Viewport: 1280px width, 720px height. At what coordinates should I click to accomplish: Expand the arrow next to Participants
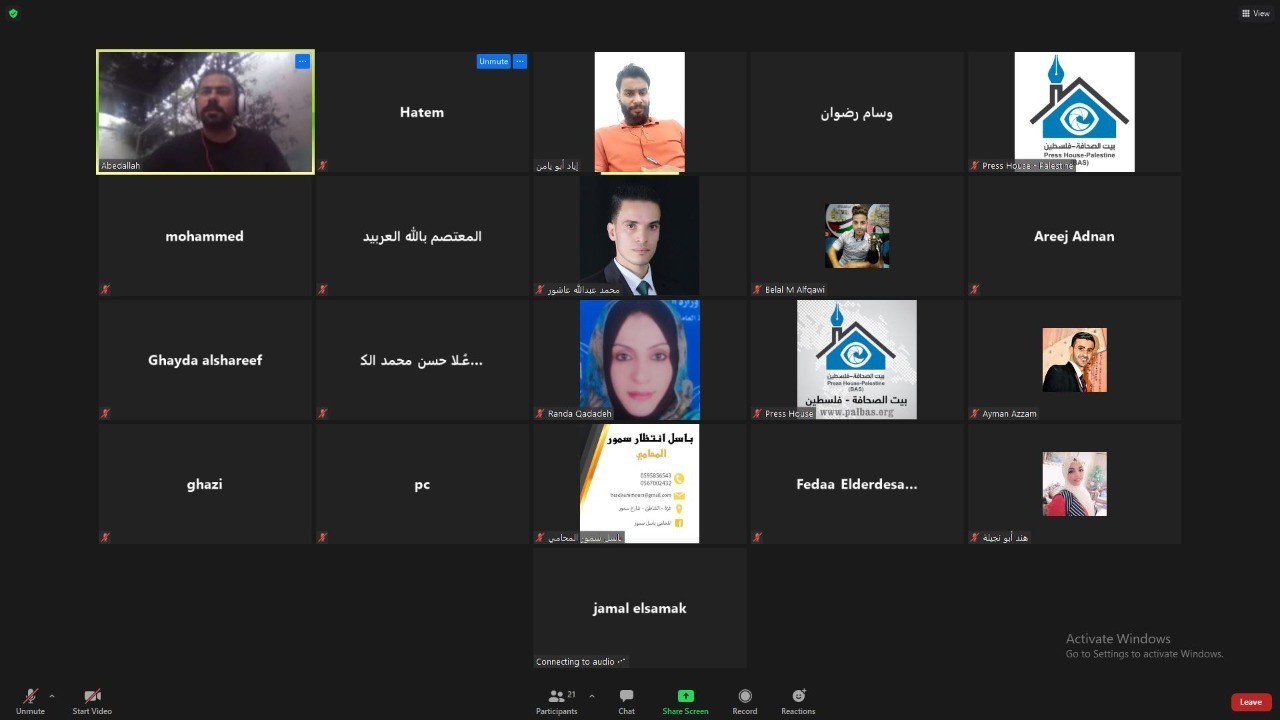pyautogui.click(x=592, y=696)
